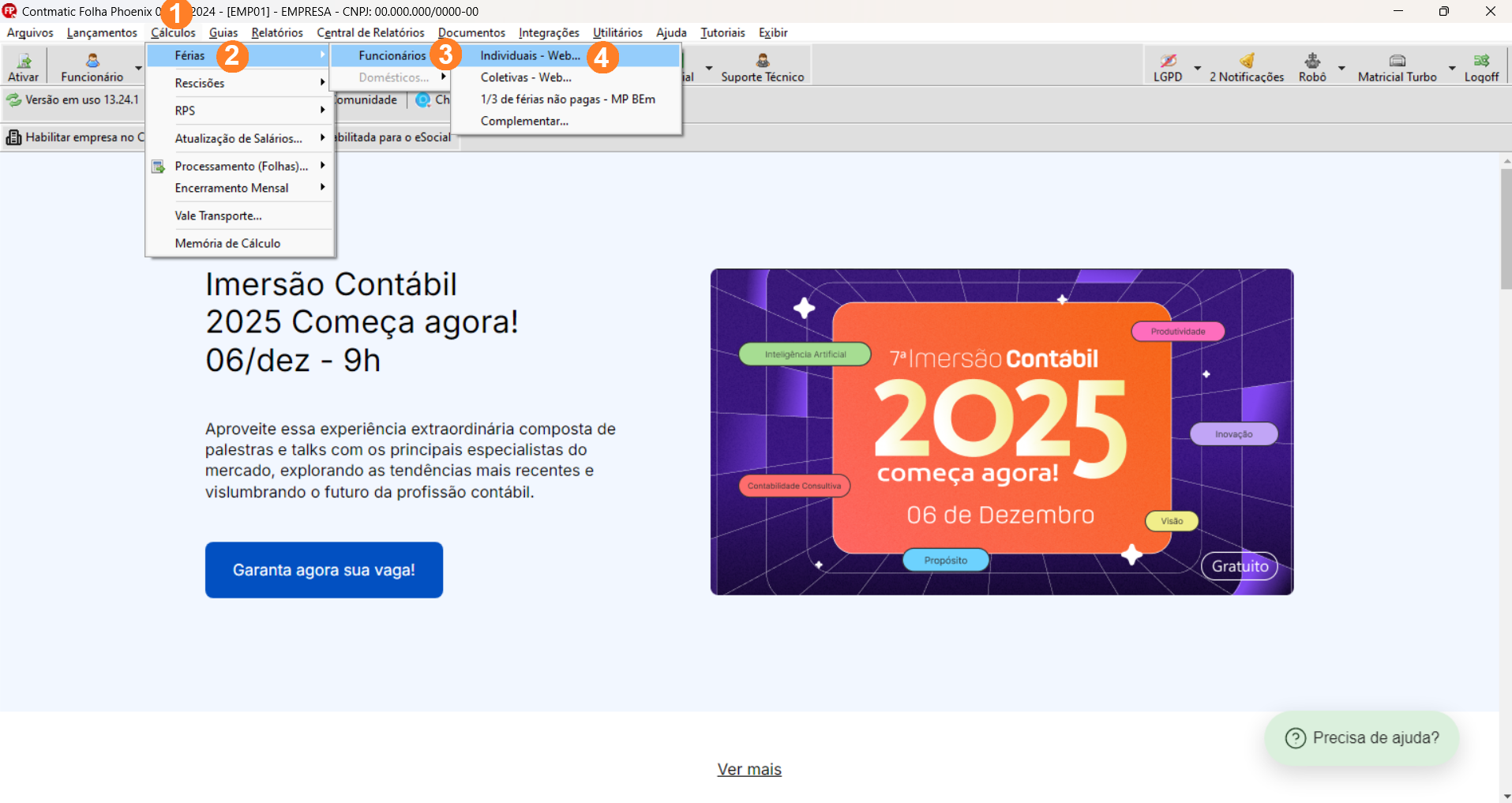The width and height of the screenshot is (1512, 803).
Task: Choose Individuais - Web... entry
Action: tap(566, 55)
